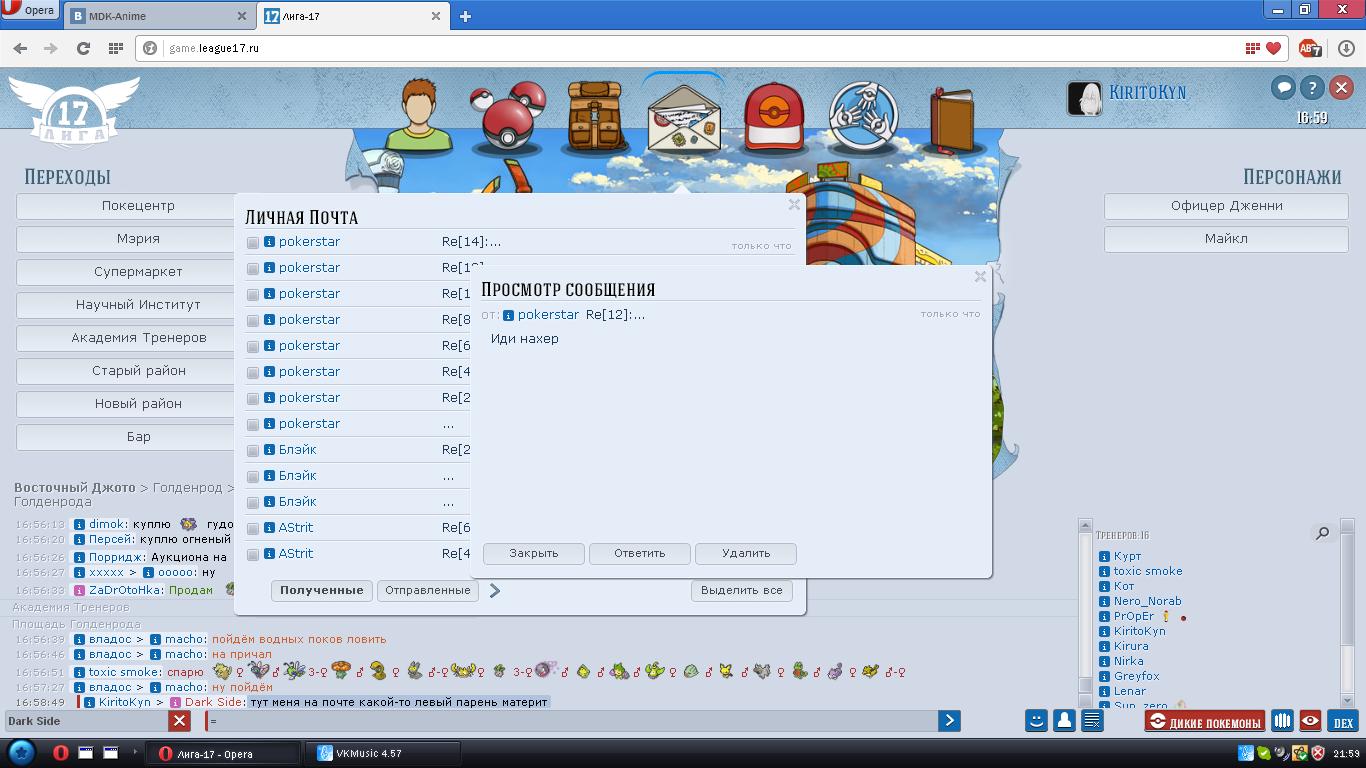Open the envelope mail icon in header
Viewport: 1366px width, 768px height.
pos(684,117)
